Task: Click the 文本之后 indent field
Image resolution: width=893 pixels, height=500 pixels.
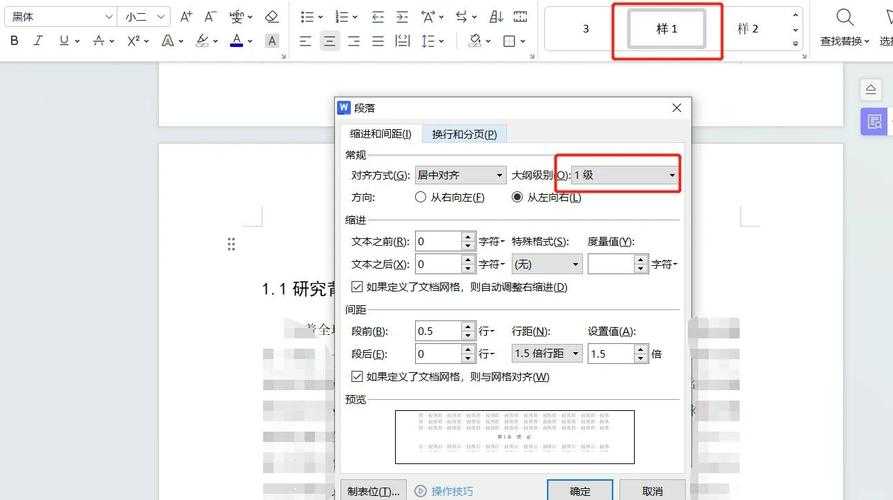Action: pyautogui.click(x=438, y=264)
